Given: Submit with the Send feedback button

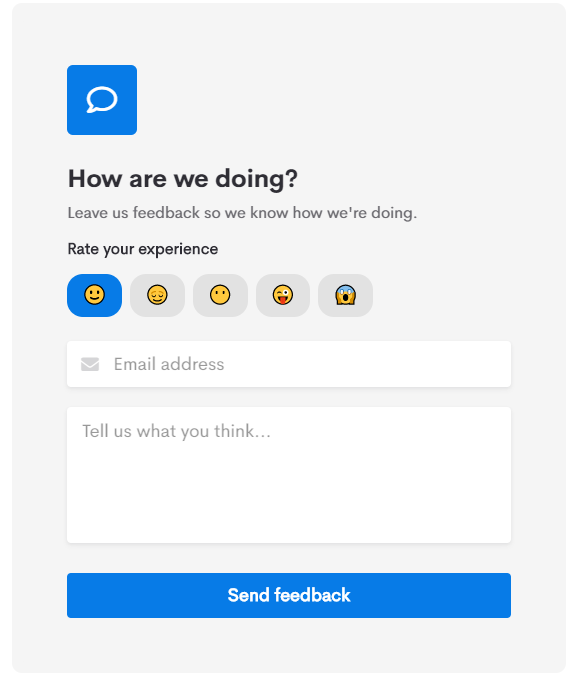Looking at the screenshot, I should (x=289, y=595).
